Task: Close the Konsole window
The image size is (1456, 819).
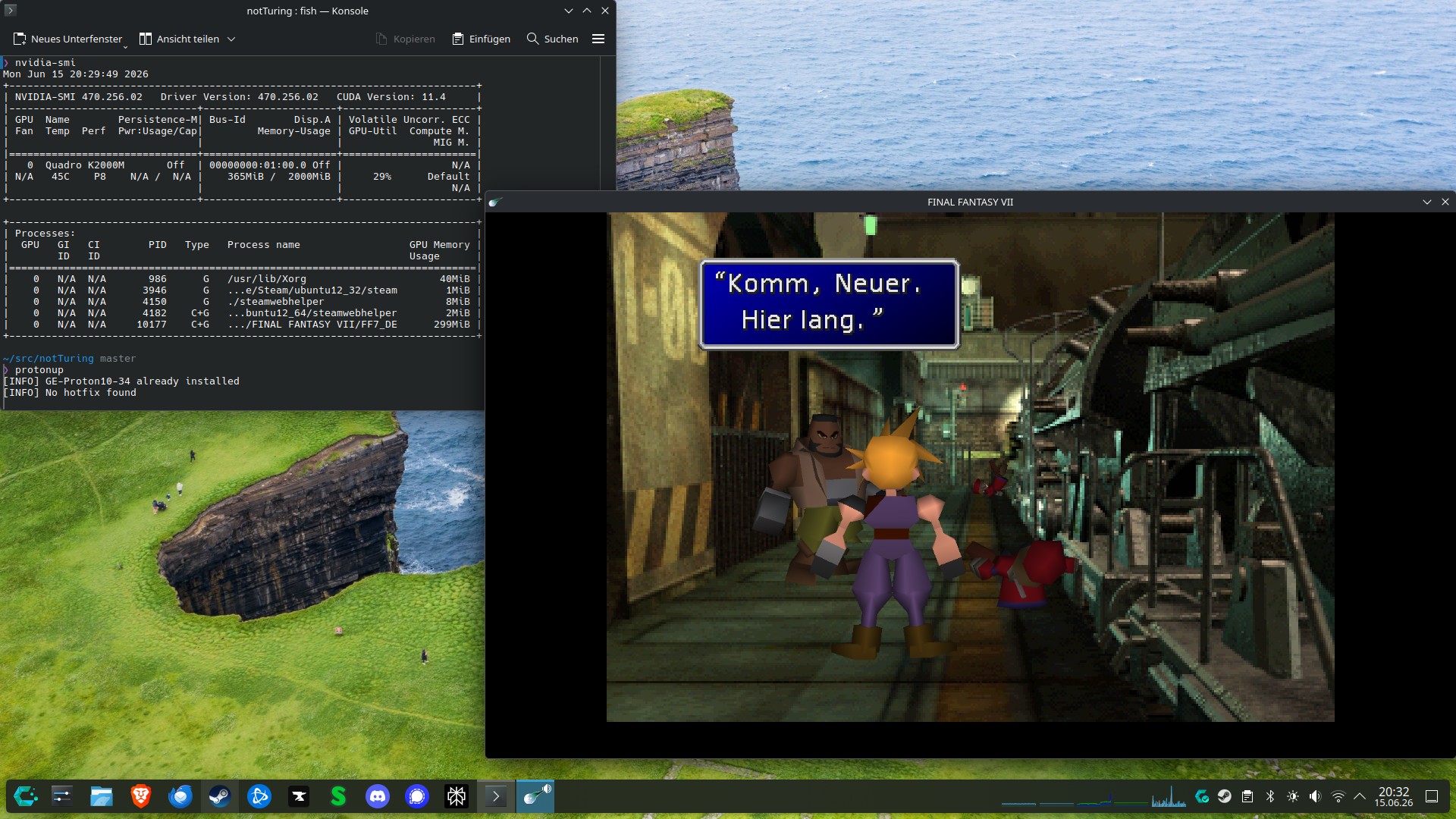Action: tap(605, 11)
